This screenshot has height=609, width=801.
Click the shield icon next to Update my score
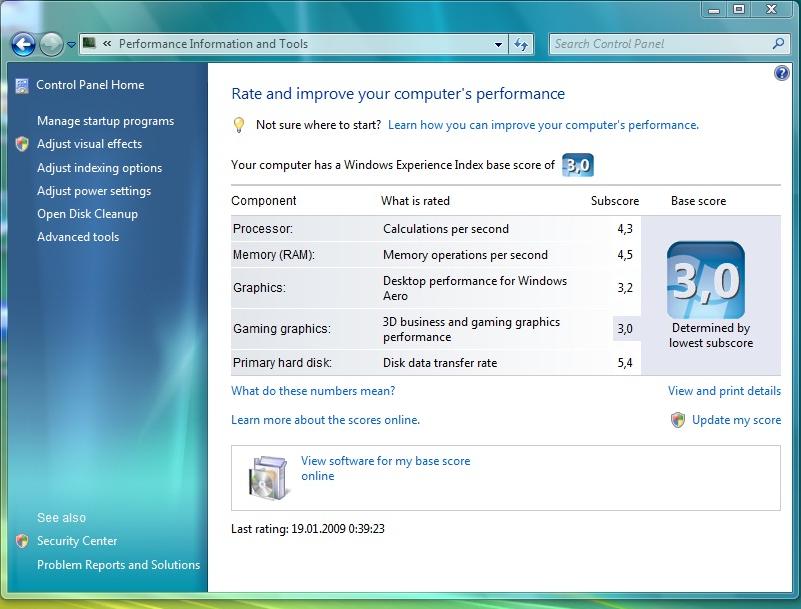tap(678, 420)
